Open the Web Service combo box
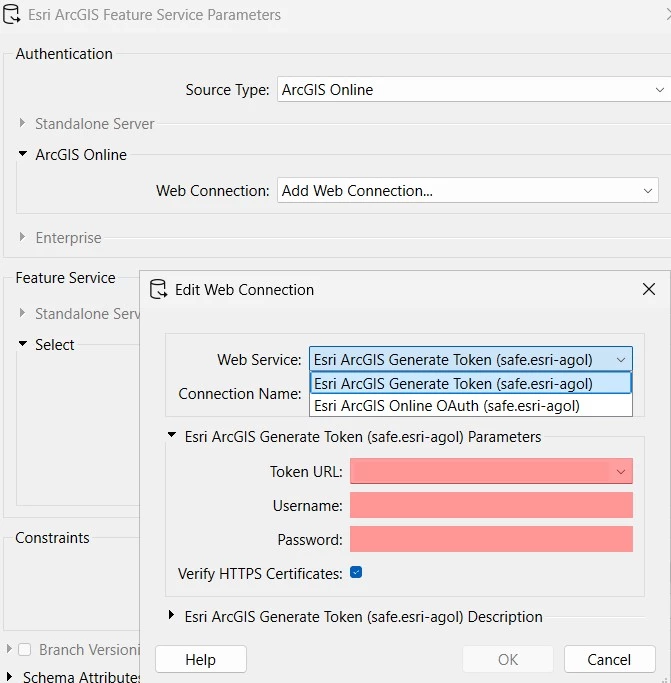Viewport: 671px width, 683px height. pos(471,359)
